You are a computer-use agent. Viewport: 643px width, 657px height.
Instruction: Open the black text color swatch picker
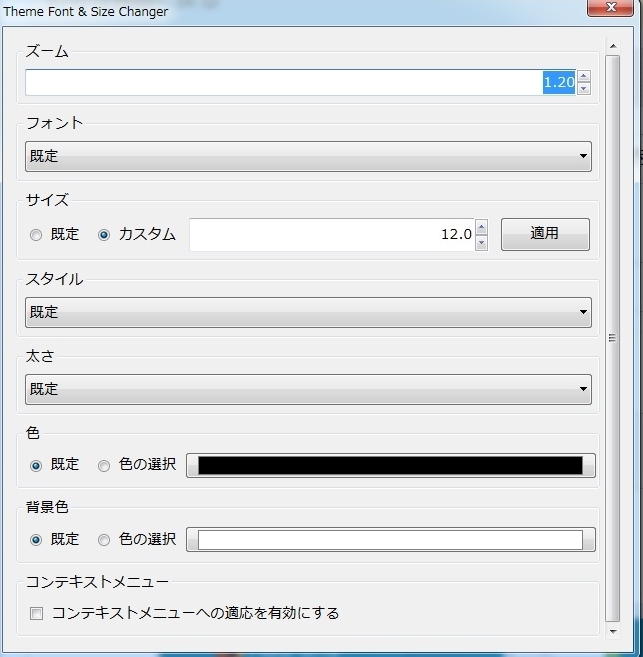tap(390, 466)
